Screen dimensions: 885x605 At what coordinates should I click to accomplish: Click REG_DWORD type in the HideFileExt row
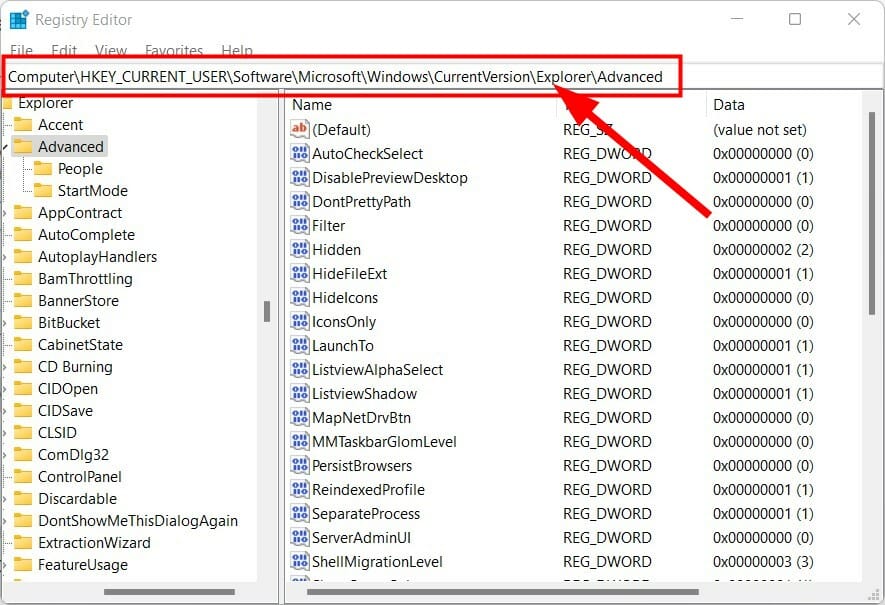click(607, 274)
